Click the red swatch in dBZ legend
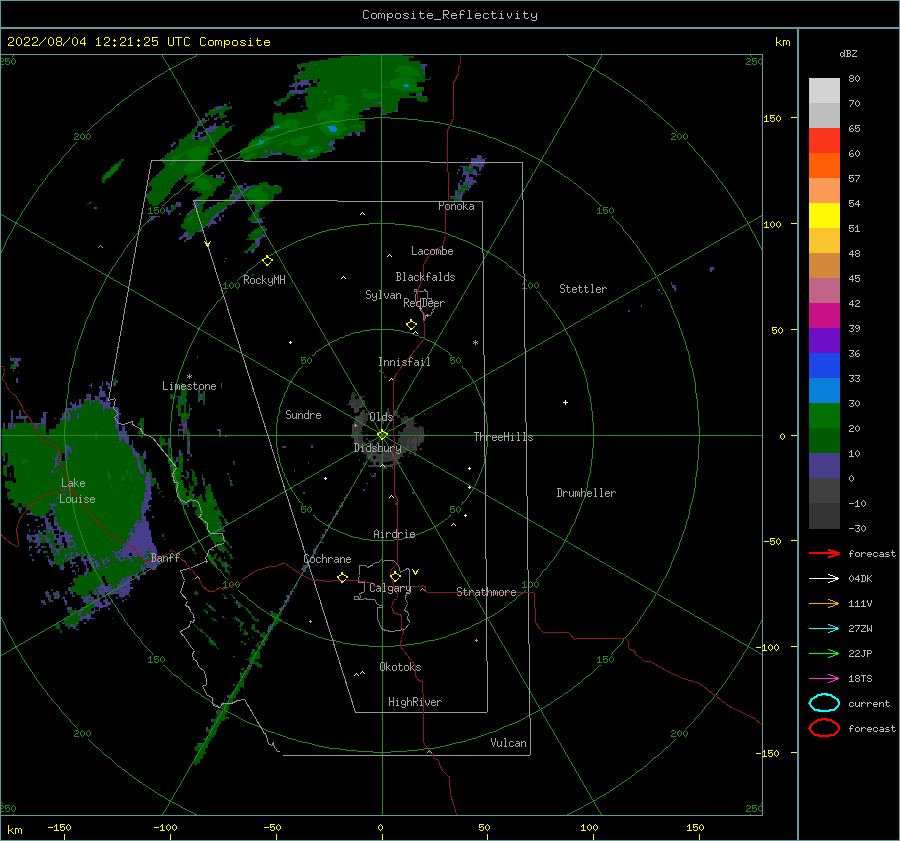 824,141
